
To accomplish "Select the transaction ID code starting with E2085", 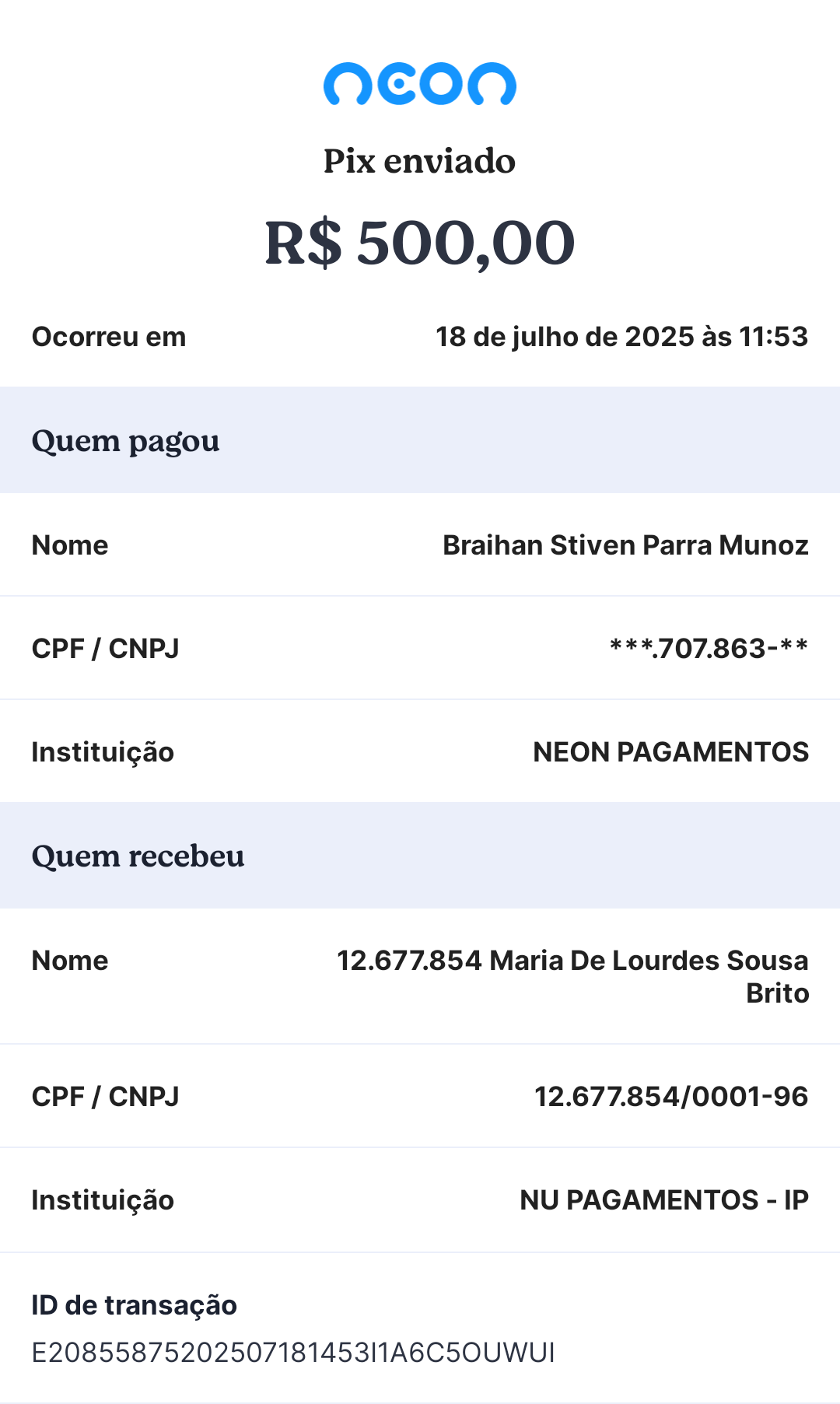I will pos(293,1353).
